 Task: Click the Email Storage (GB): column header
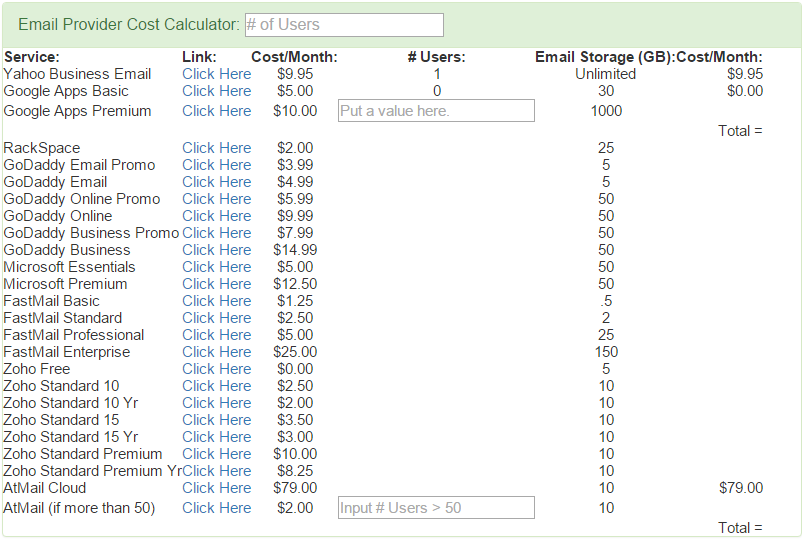tap(605, 57)
